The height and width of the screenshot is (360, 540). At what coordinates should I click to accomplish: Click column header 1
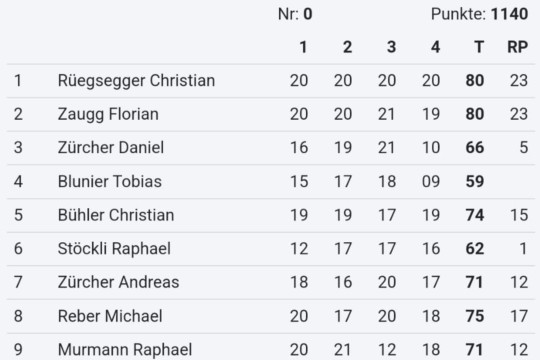[303, 47]
